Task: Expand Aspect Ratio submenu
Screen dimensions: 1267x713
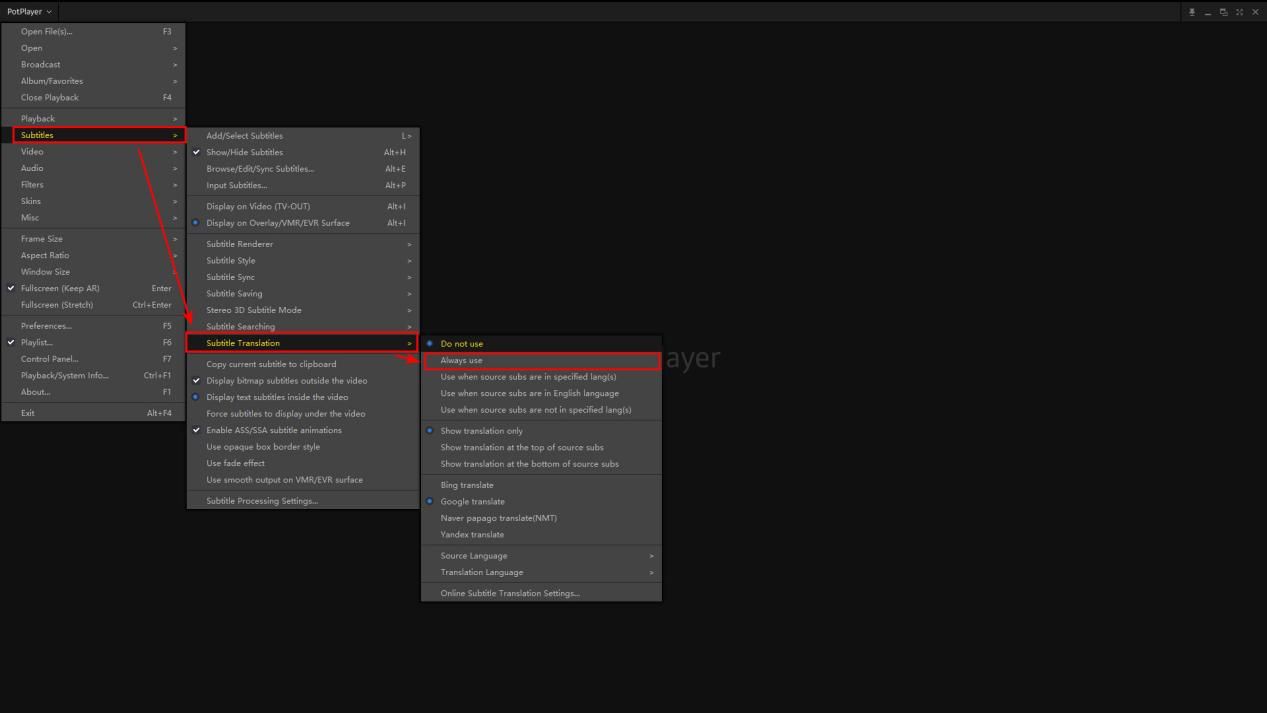Action: [94, 255]
